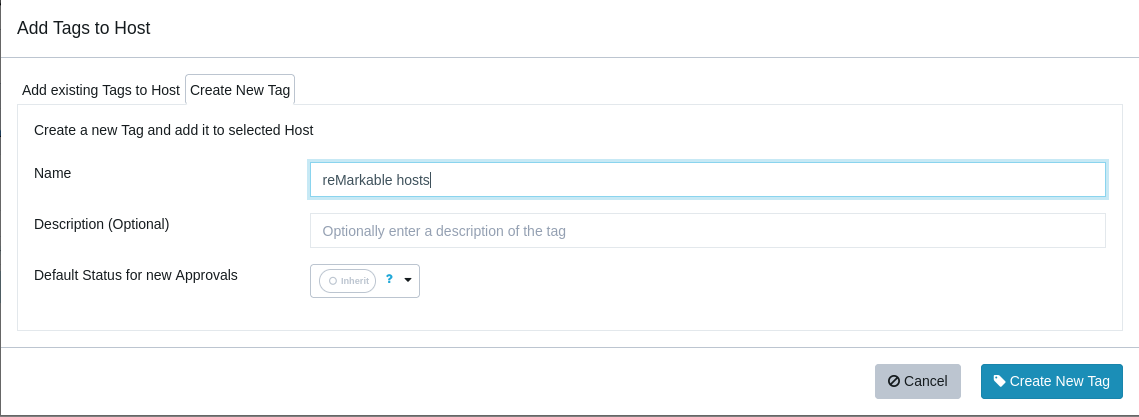Screen dimensions: 1139x417
Task: Click the Description (Optional) label
Action: click(x=102, y=224)
